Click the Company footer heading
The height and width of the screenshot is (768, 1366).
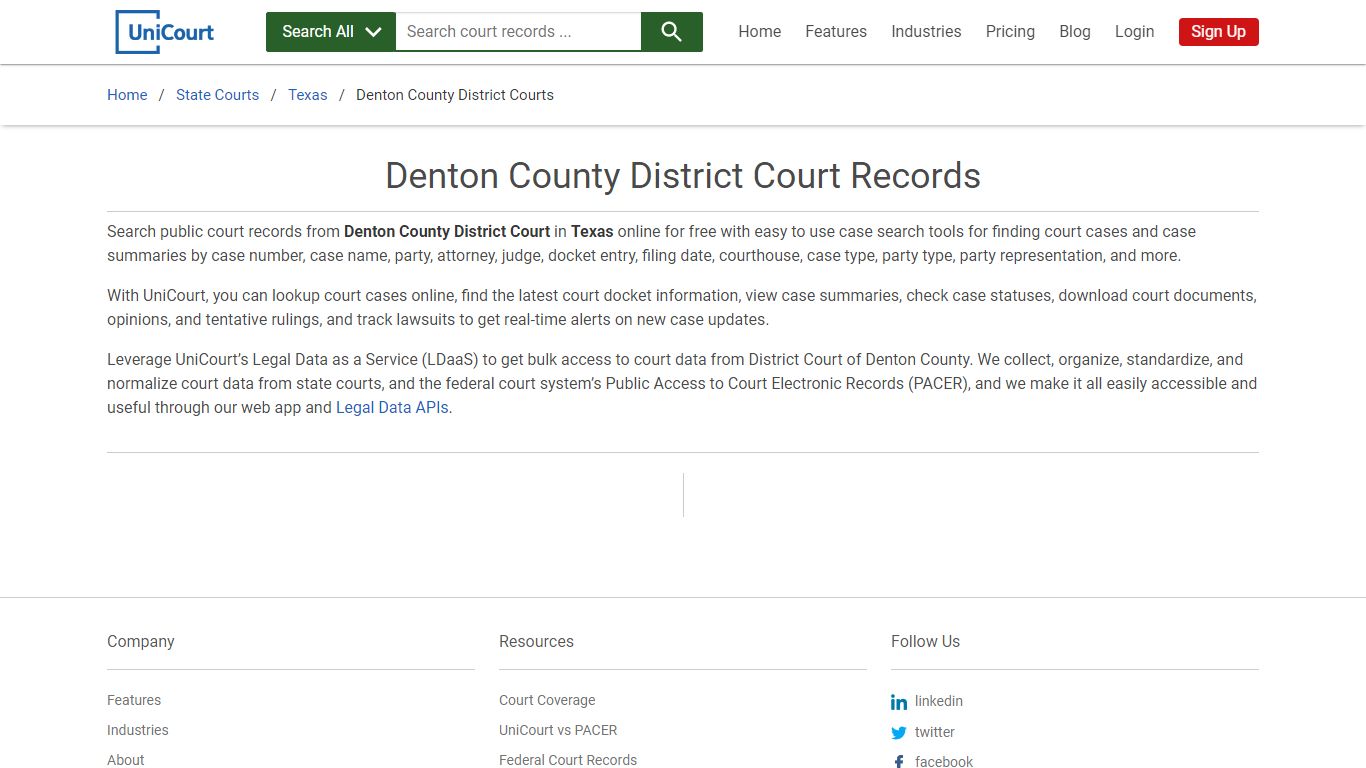click(141, 642)
